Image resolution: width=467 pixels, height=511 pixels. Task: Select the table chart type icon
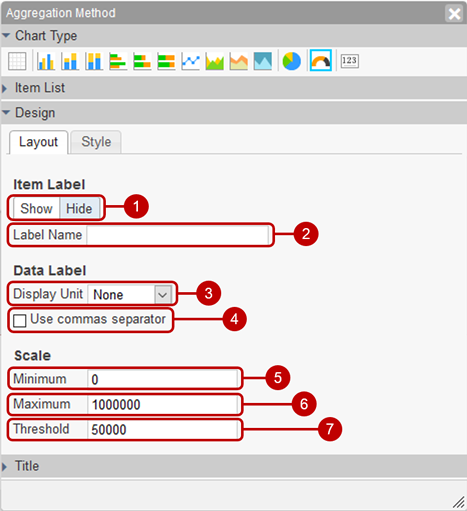(x=17, y=61)
